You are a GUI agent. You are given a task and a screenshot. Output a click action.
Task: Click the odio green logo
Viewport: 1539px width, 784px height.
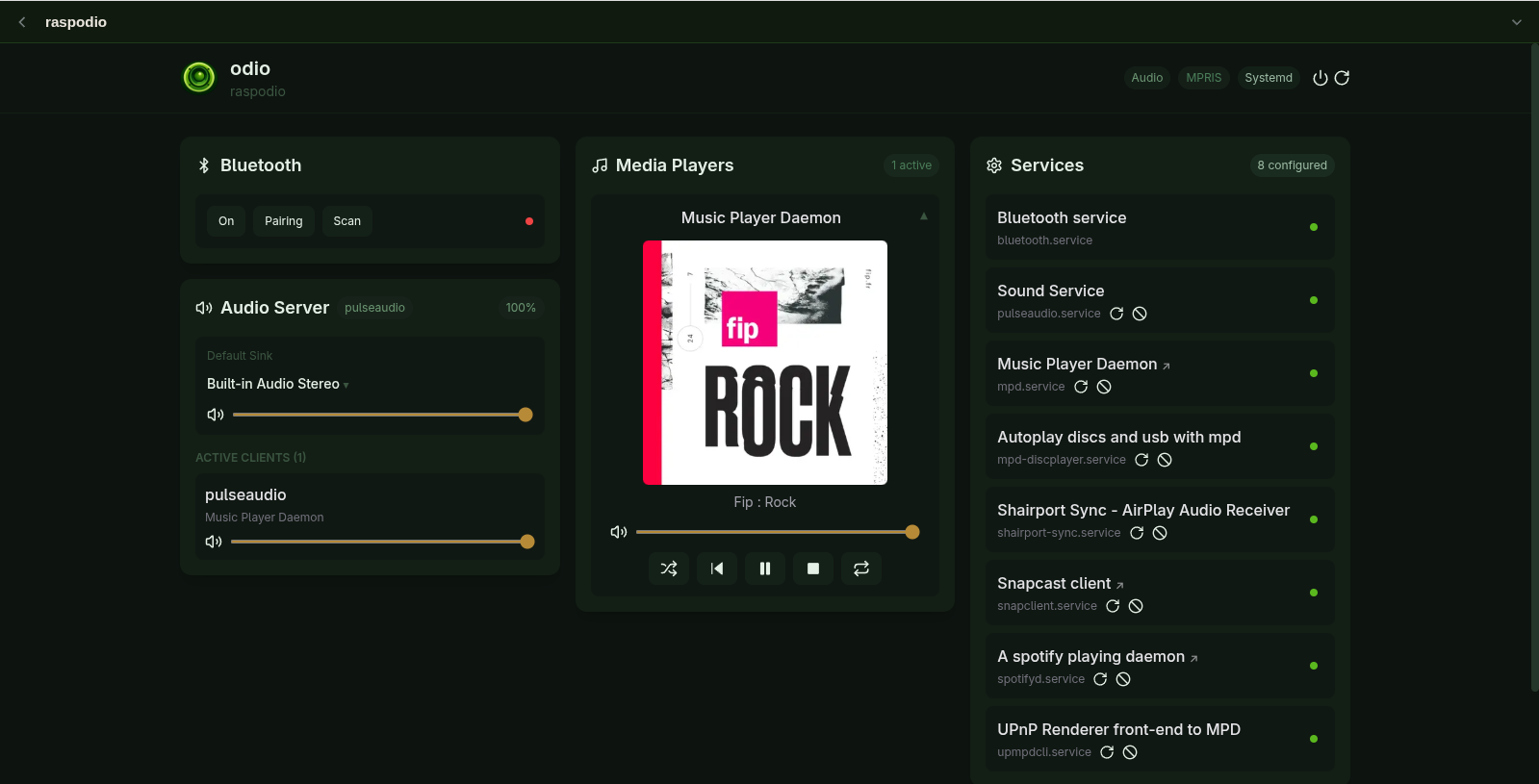point(199,77)
